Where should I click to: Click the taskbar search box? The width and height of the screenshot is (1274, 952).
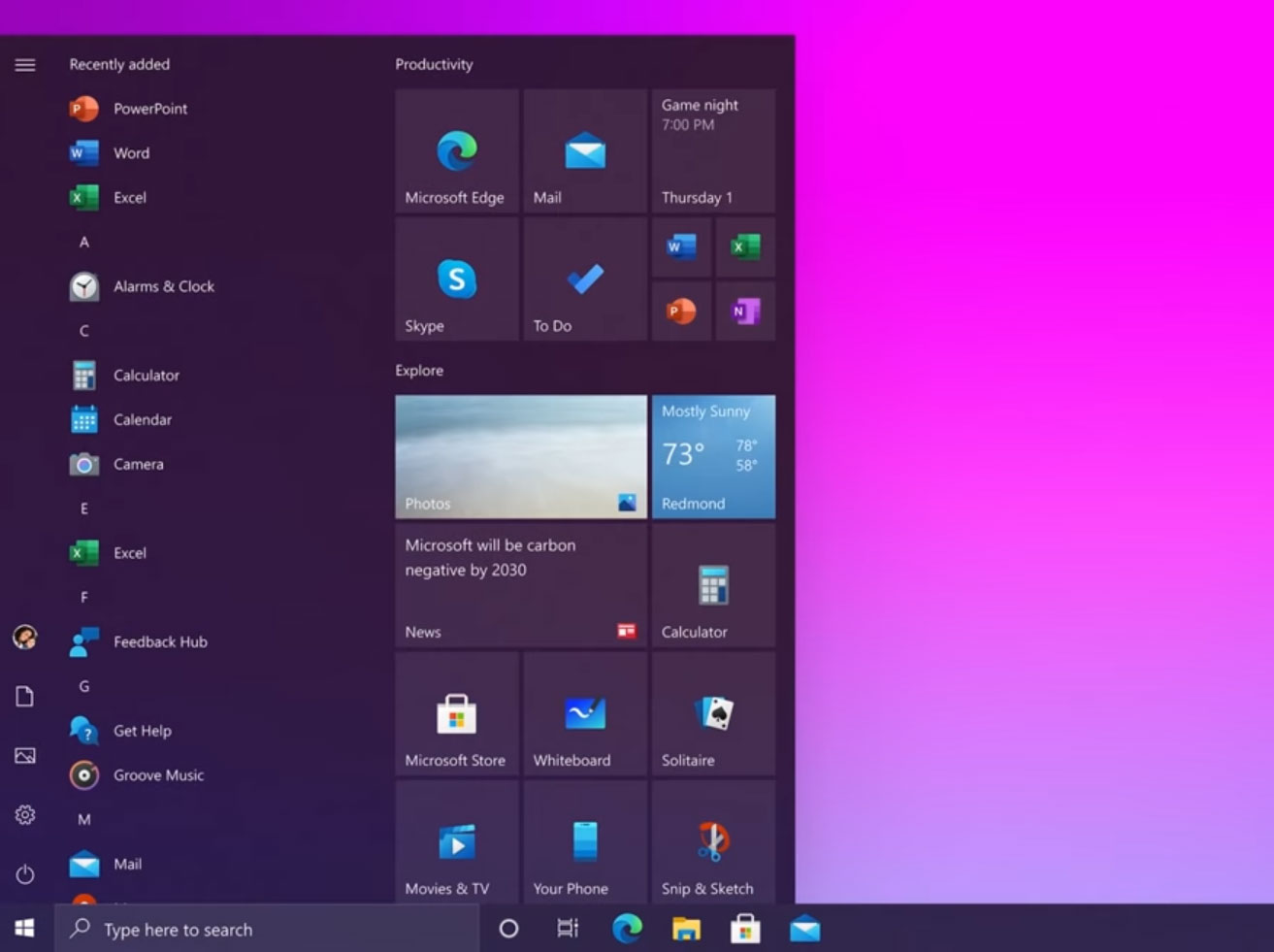[x=267, y=929]
